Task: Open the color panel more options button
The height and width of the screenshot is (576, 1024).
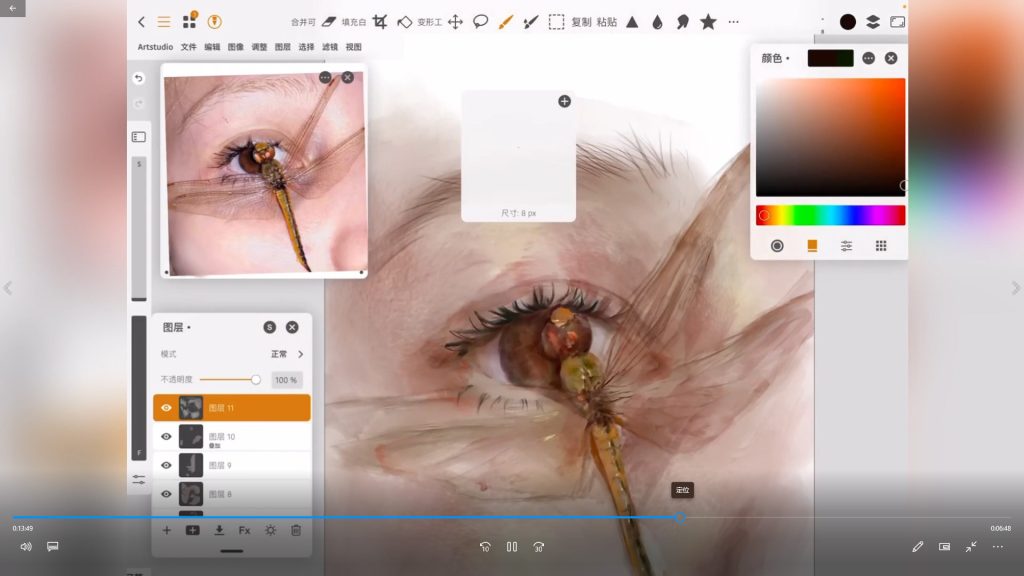Action: (868, 58)
